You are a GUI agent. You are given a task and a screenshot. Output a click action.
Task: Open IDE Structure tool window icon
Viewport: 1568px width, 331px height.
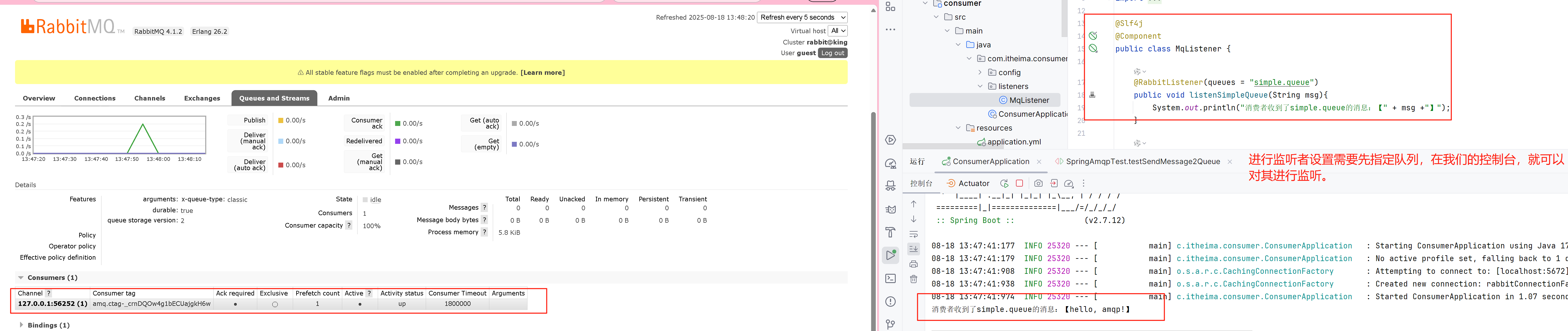[x=891, y=7]
